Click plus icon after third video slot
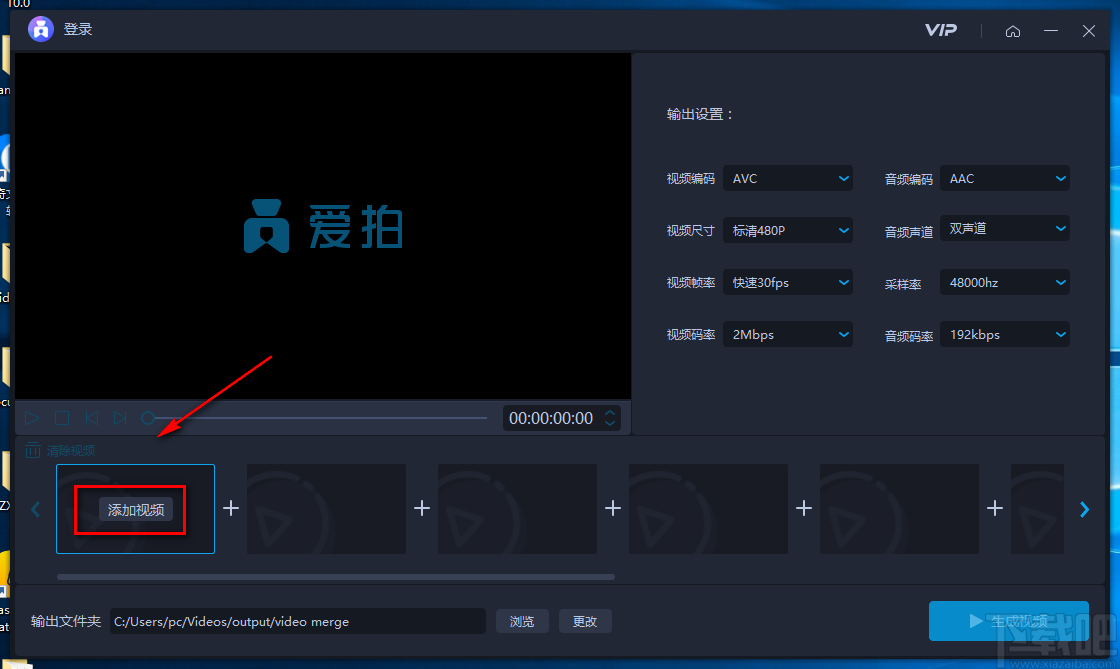Image resolution: width=1120 pixels, height=669 pixels. [x=613, y=508]
